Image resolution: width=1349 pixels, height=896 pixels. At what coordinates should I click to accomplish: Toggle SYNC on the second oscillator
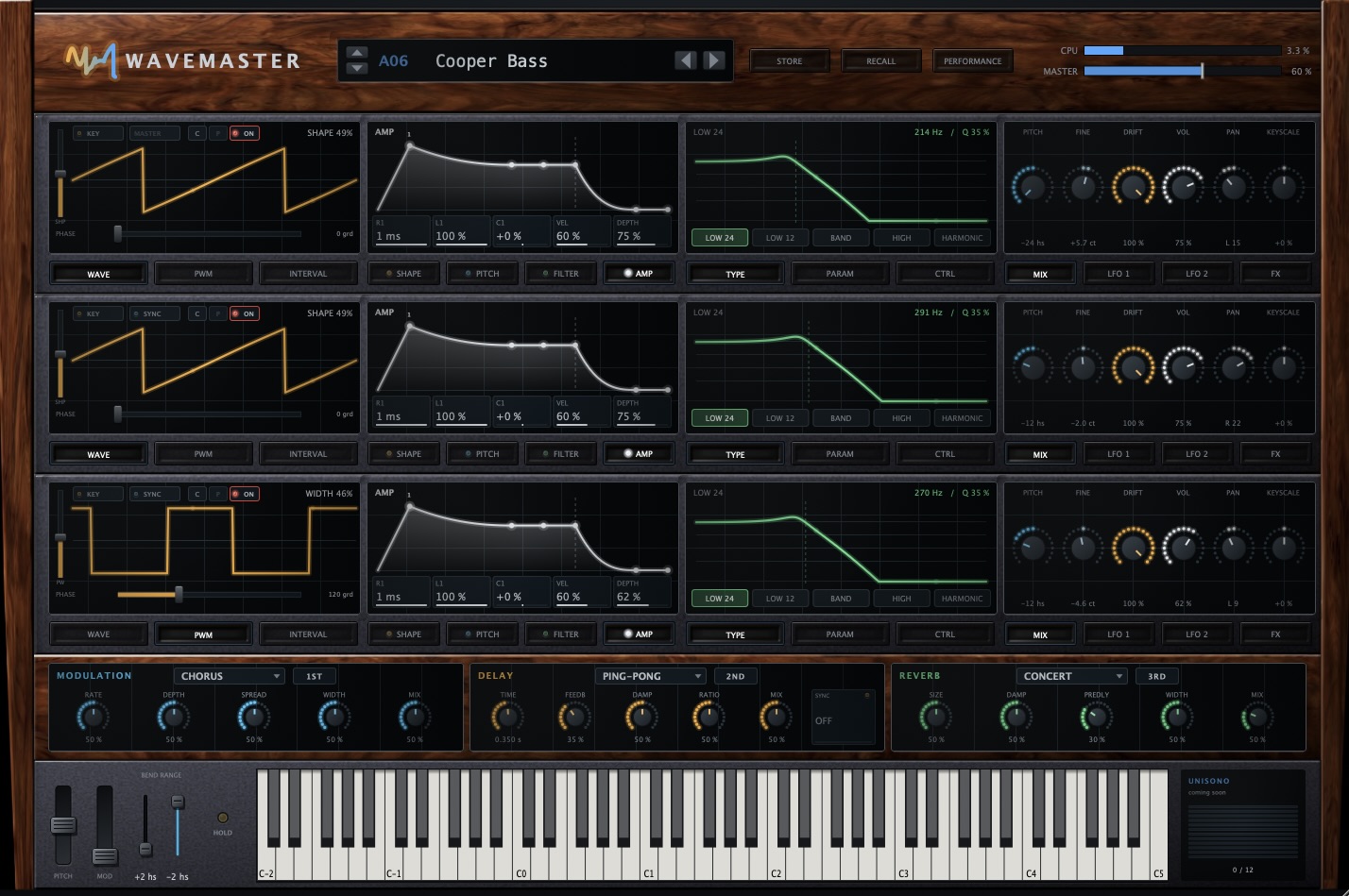pos(154,313)
